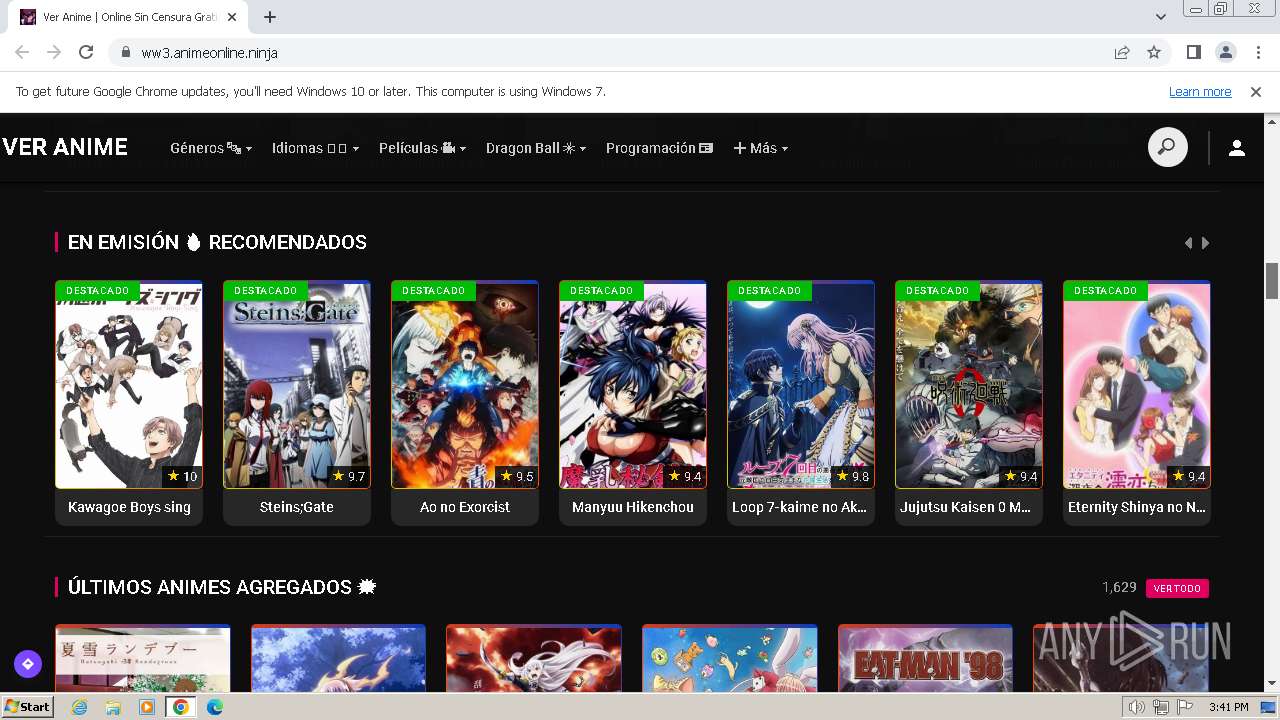Click the VER TODO button

point(1177,588)
